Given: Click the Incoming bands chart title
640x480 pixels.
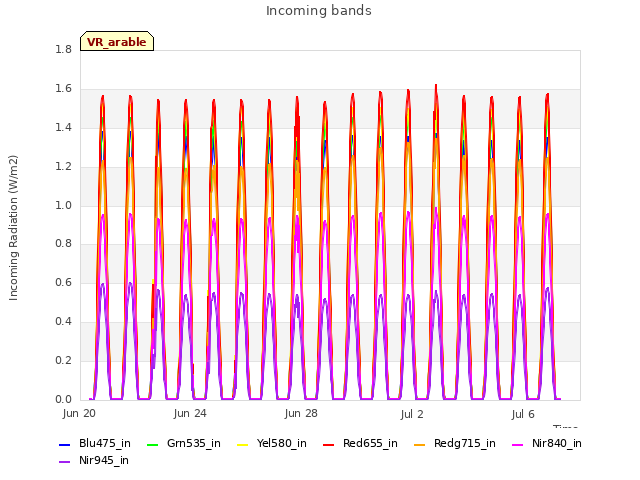Looking at the screenshot, I should point(319,11).
